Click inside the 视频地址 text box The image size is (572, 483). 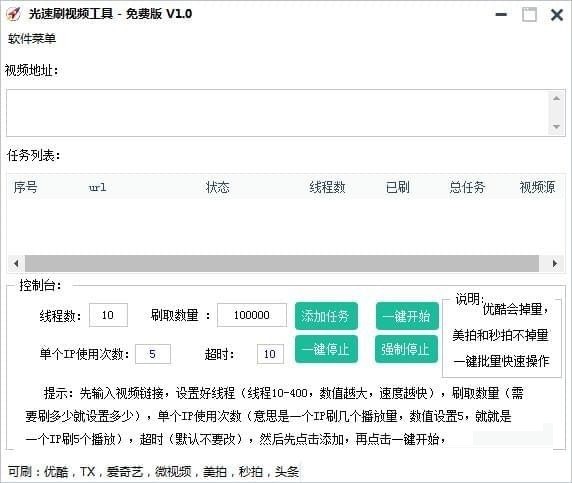278,113
